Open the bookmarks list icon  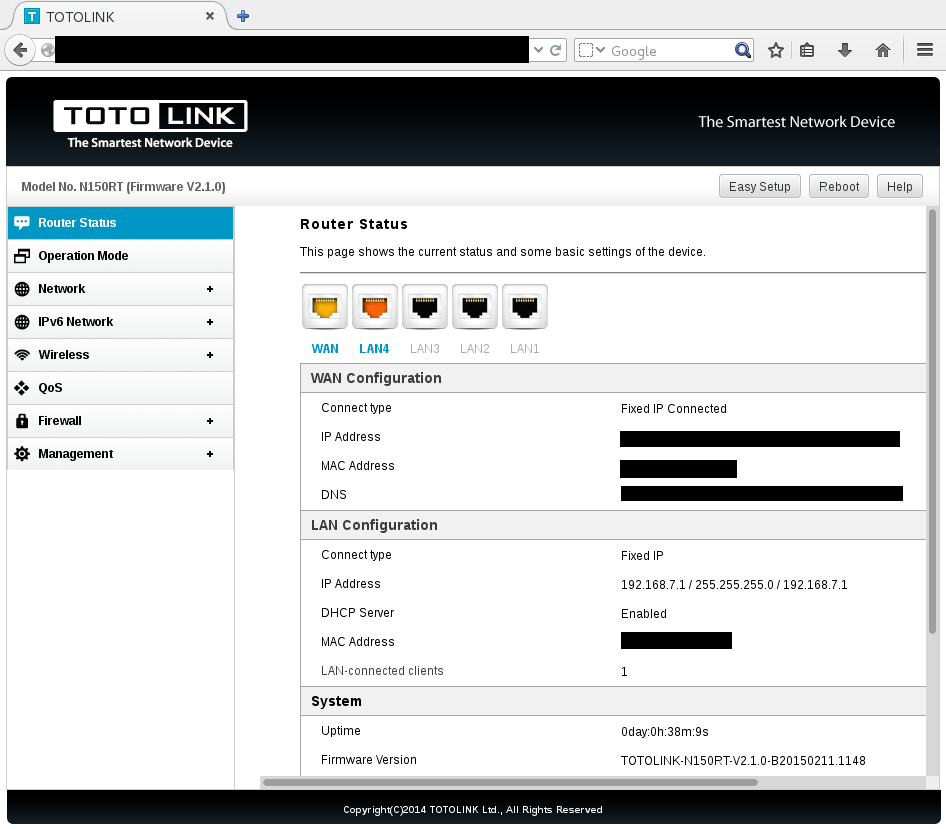pos(807,50)
